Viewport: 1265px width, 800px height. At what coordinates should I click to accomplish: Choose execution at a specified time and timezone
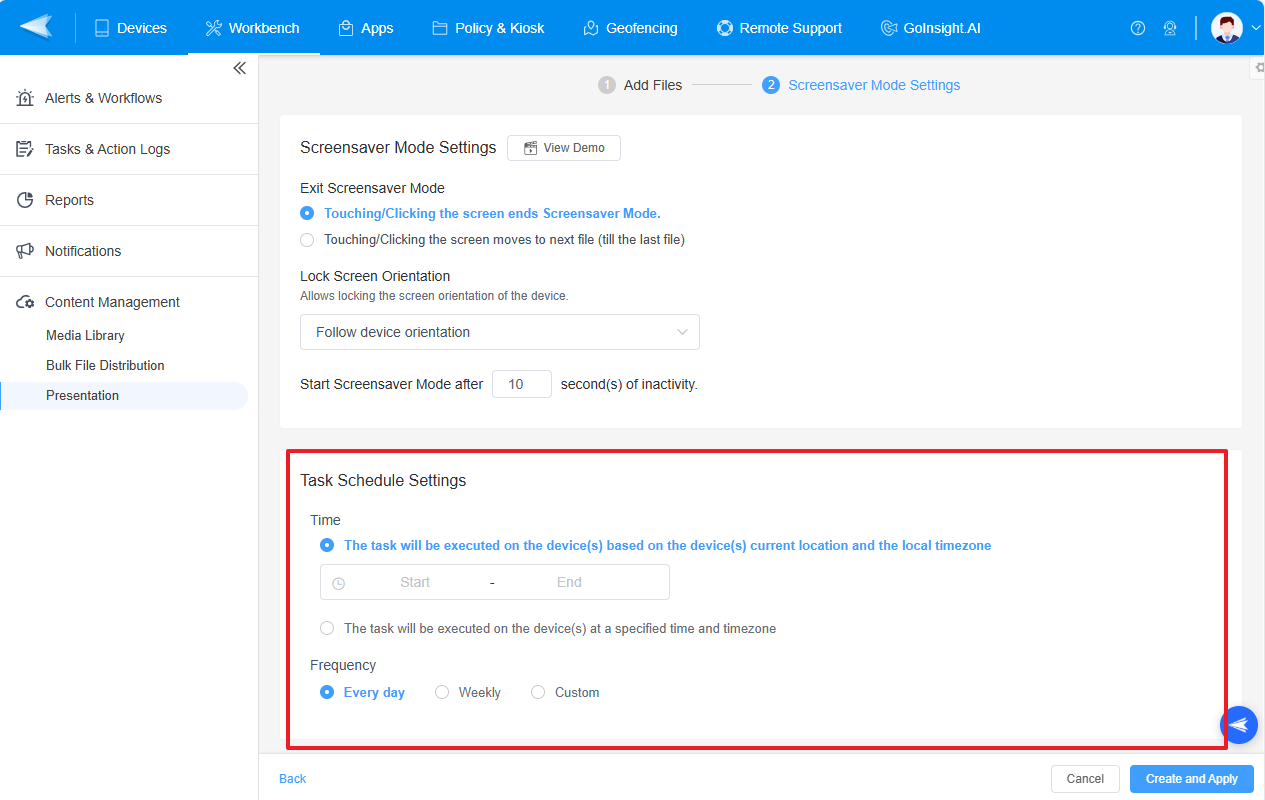tap(327, 627)
